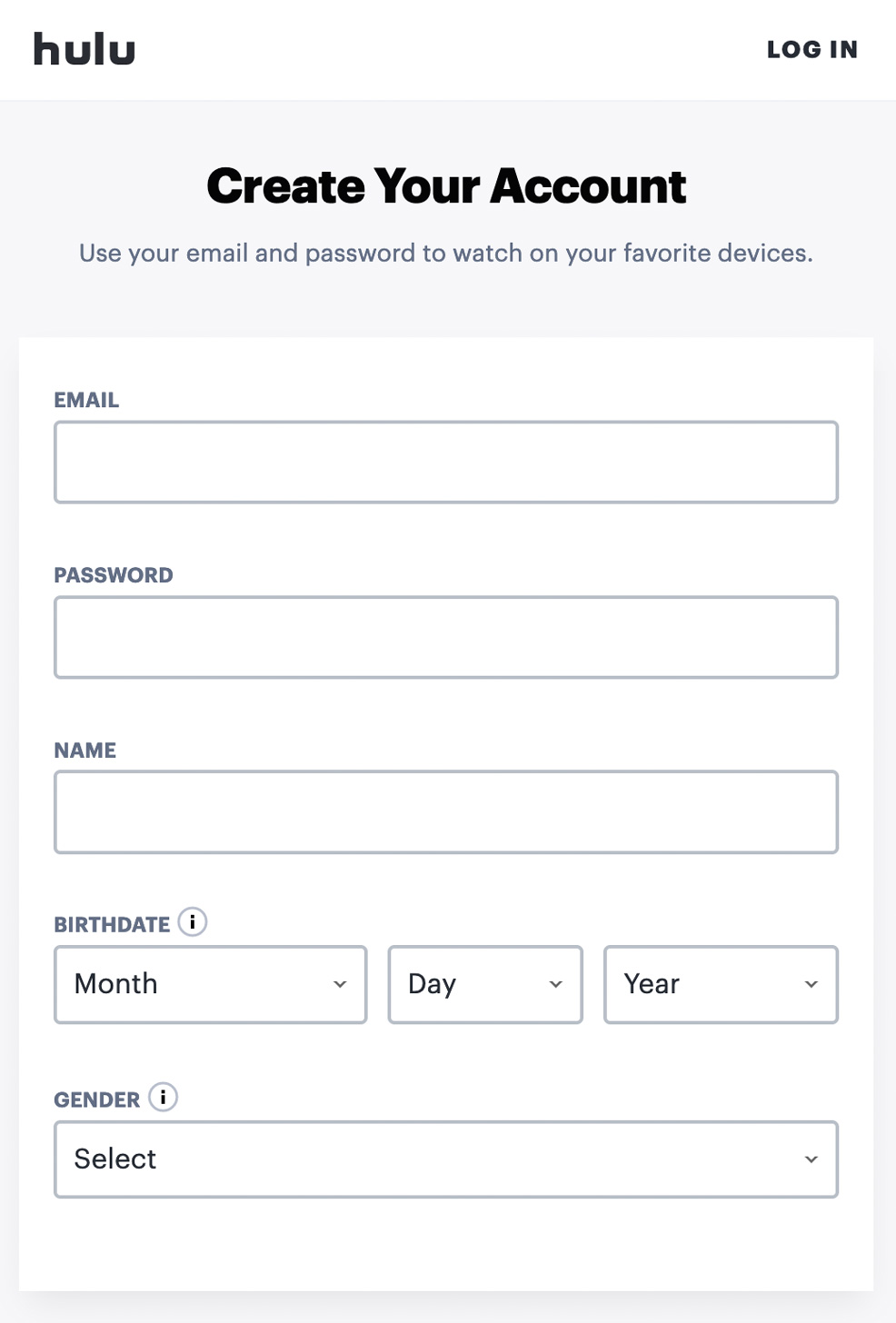Click the hulu logo

click(85, 49)
